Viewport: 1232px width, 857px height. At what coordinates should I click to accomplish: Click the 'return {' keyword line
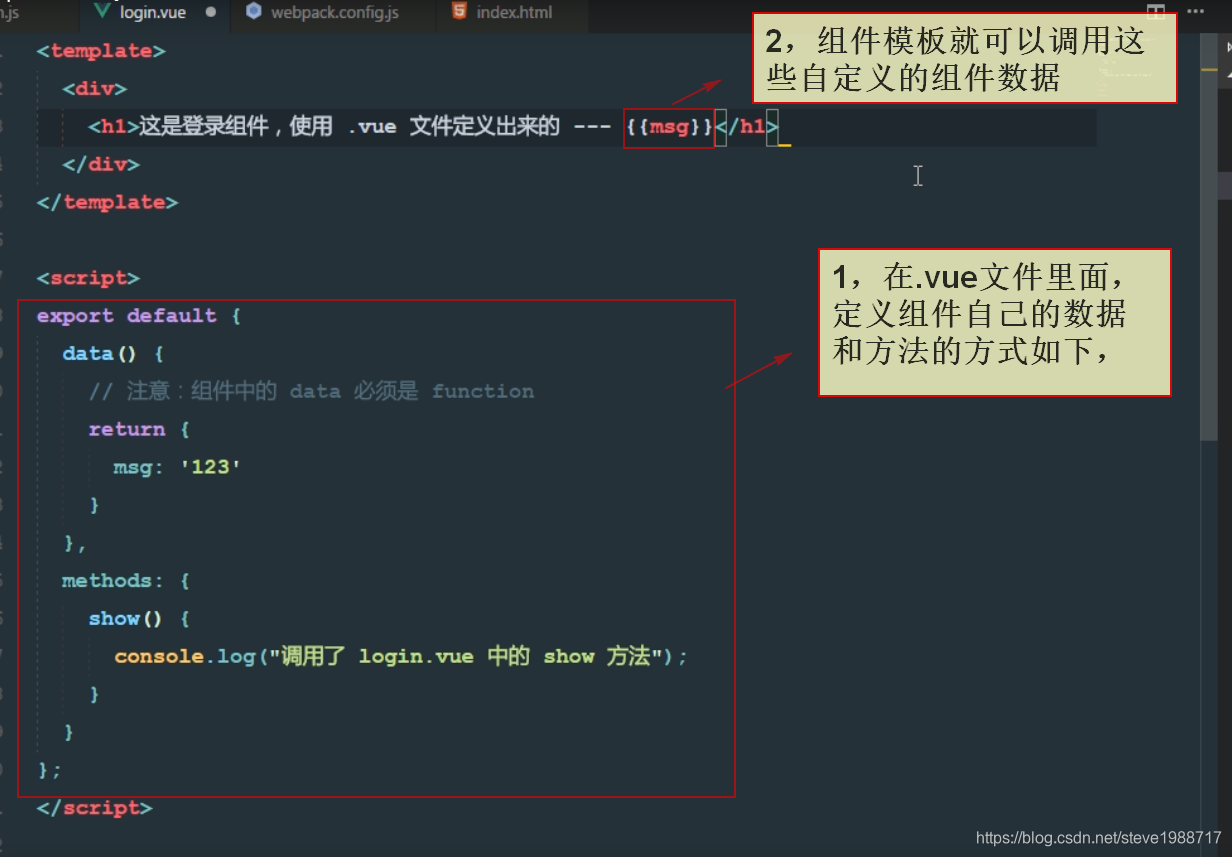coord(139,430)
